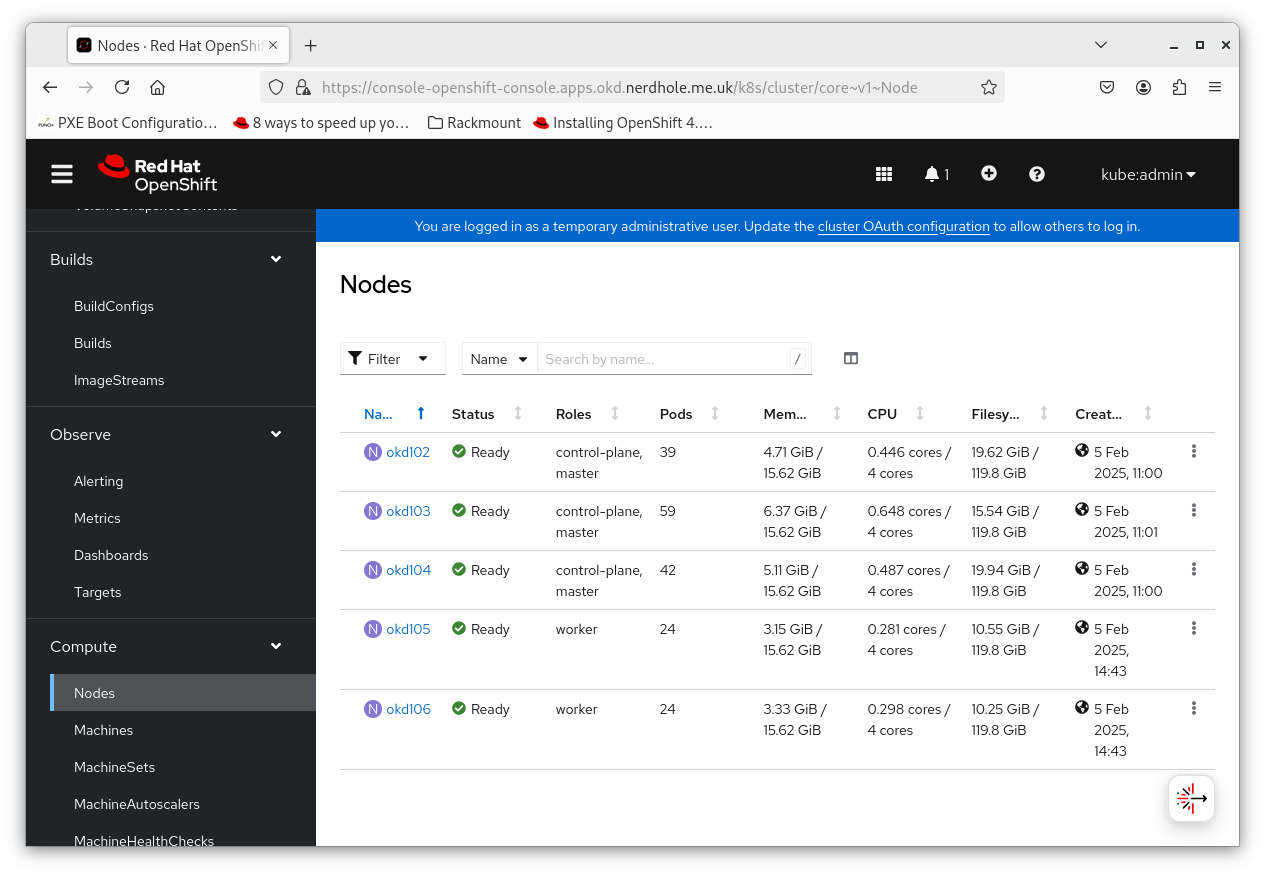Open kebab actions menu for okd105
The image size is (1265, 875).
coord(1194,628)
